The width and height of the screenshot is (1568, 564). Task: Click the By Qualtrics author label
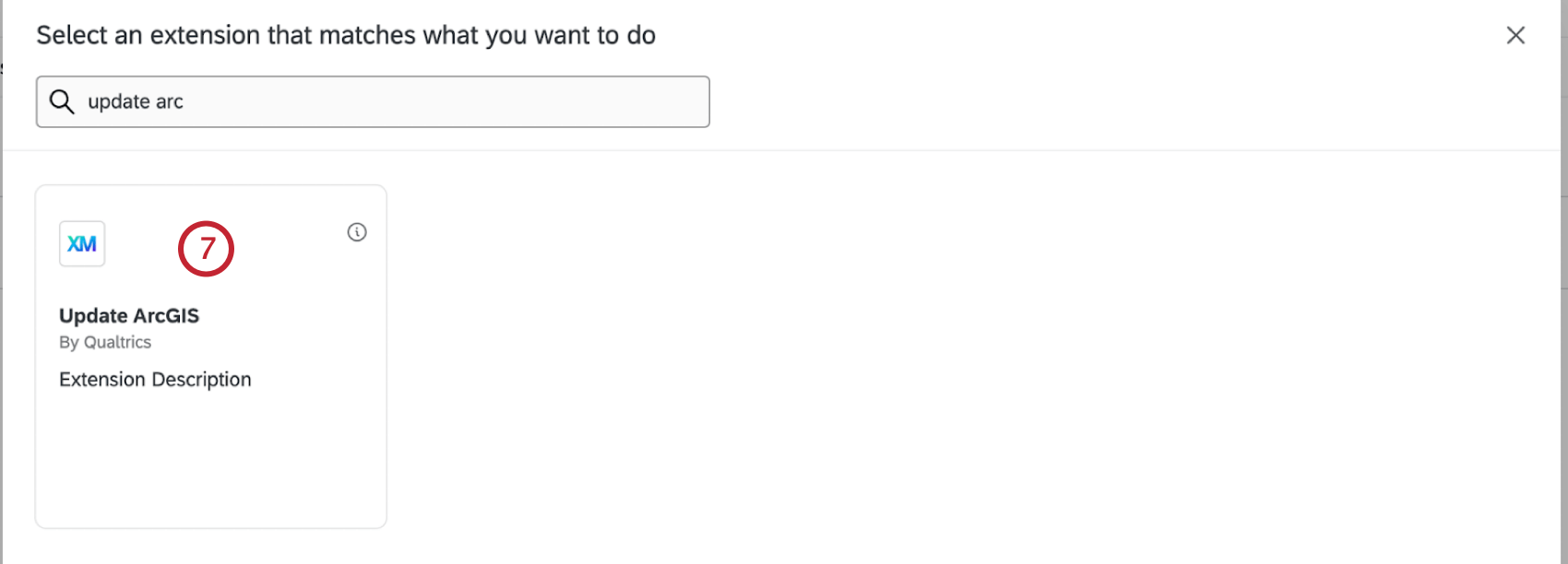click(x=104, y=342)
